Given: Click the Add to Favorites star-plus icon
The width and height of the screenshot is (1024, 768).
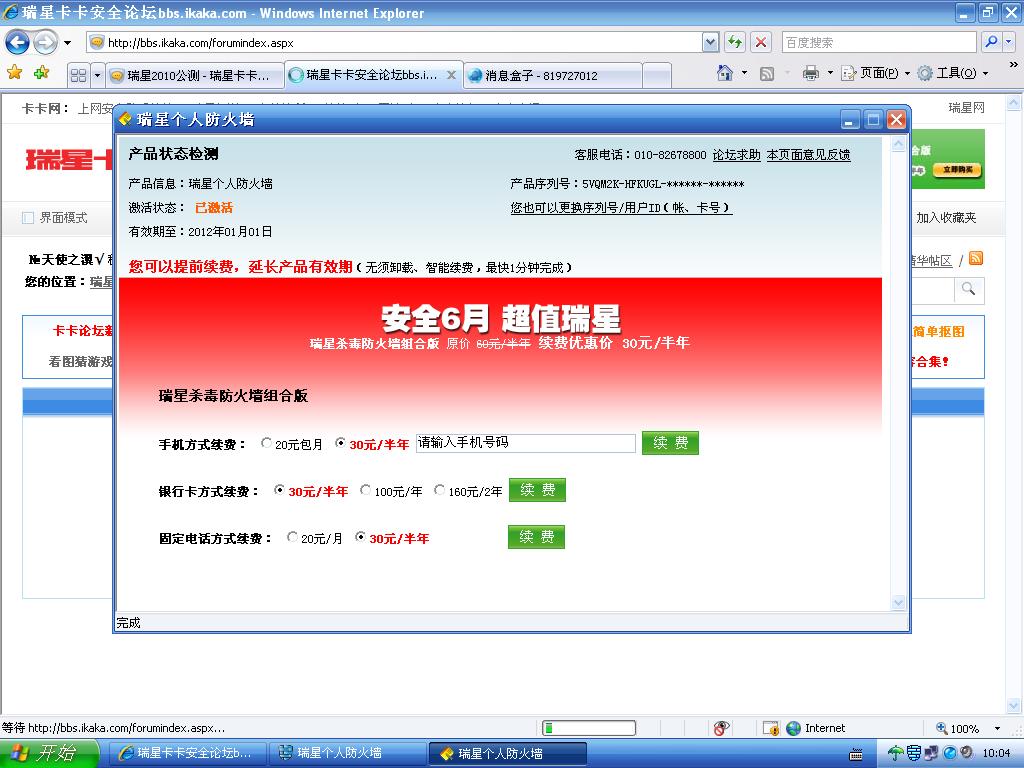Looking at the screenshot, I should (x=42, y=73).
